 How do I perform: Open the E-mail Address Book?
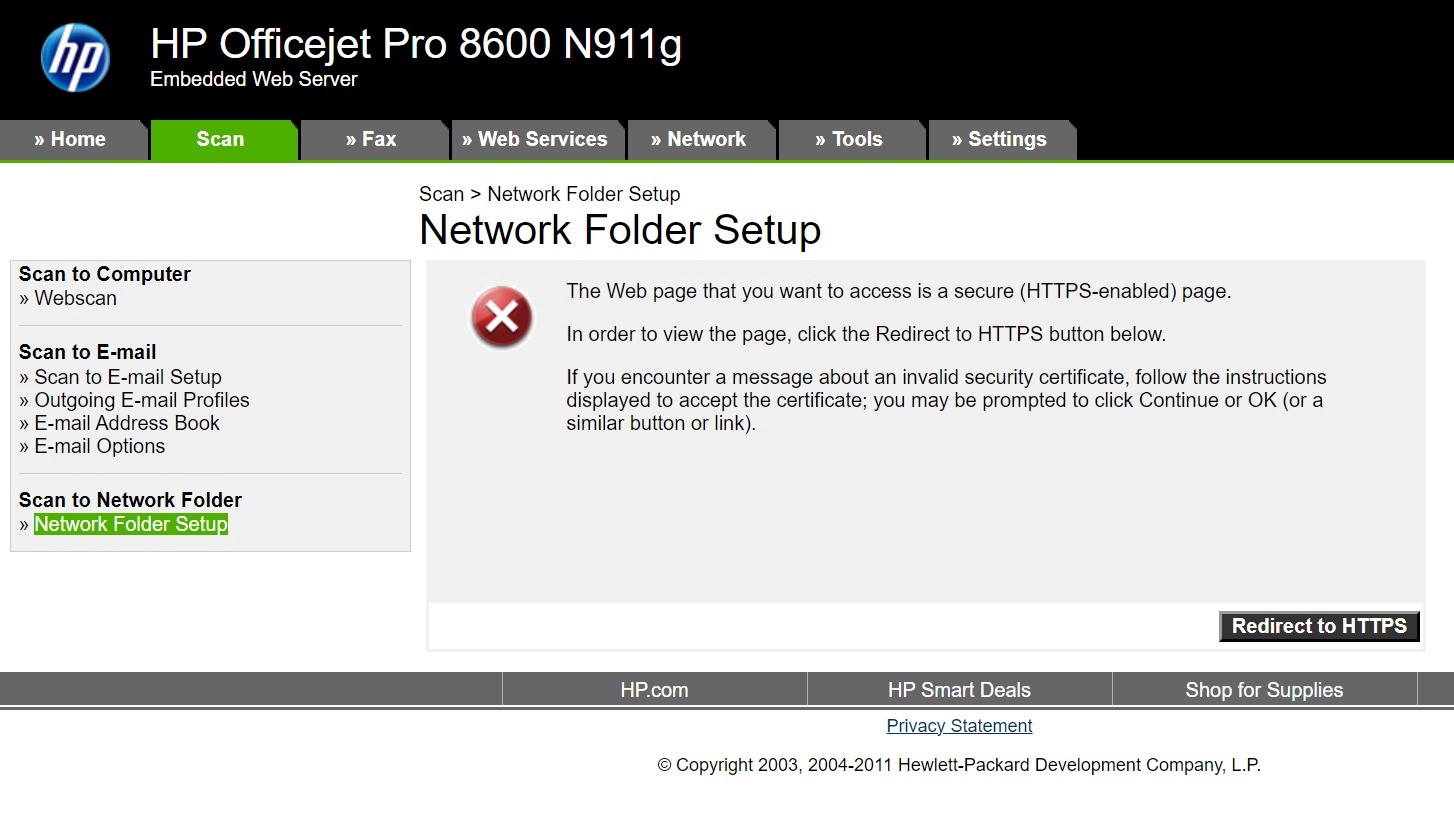pos(127,423)
